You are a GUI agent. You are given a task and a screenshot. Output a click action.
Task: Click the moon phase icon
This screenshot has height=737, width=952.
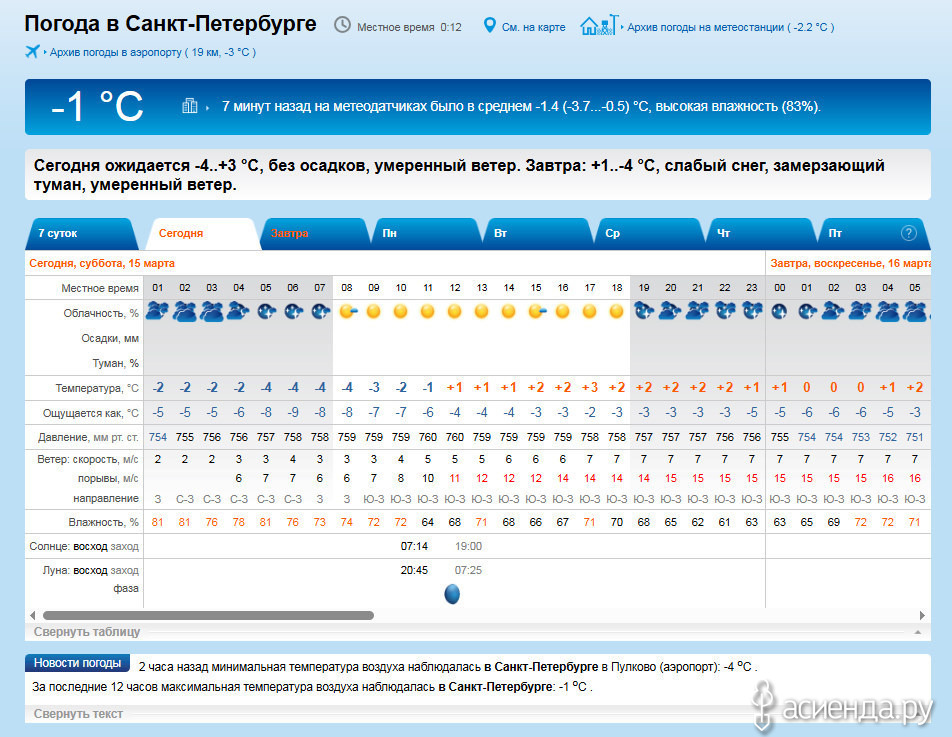click(x=452, y=594)
